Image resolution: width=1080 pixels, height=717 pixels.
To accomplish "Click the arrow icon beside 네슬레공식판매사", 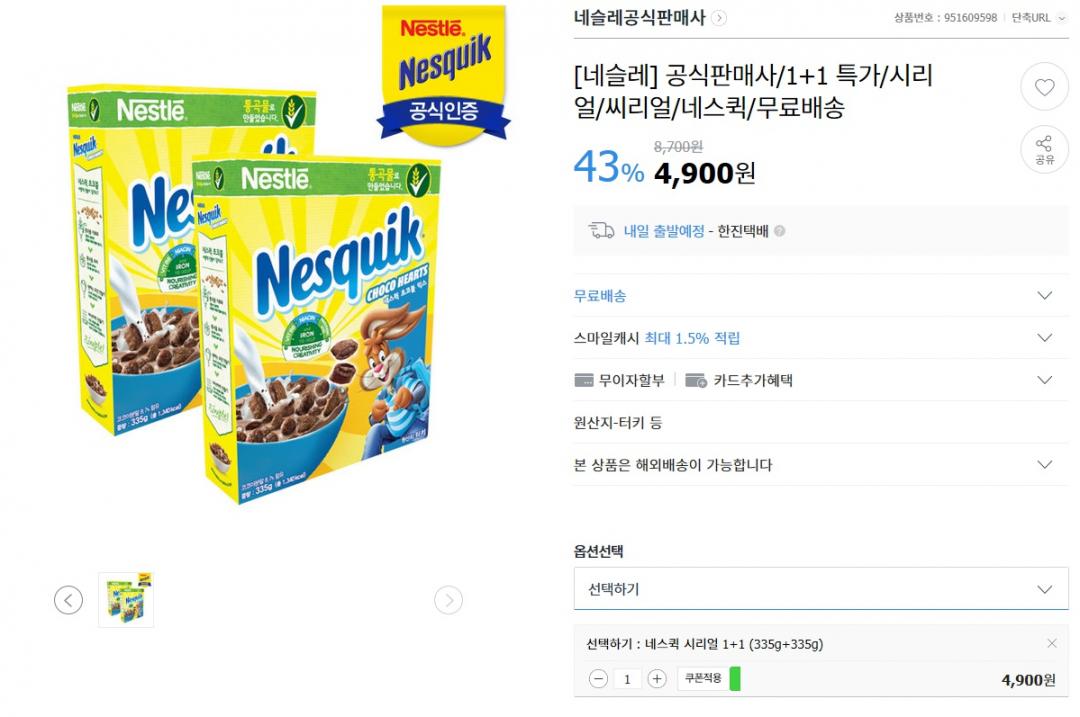I will (x=720, y=18).
